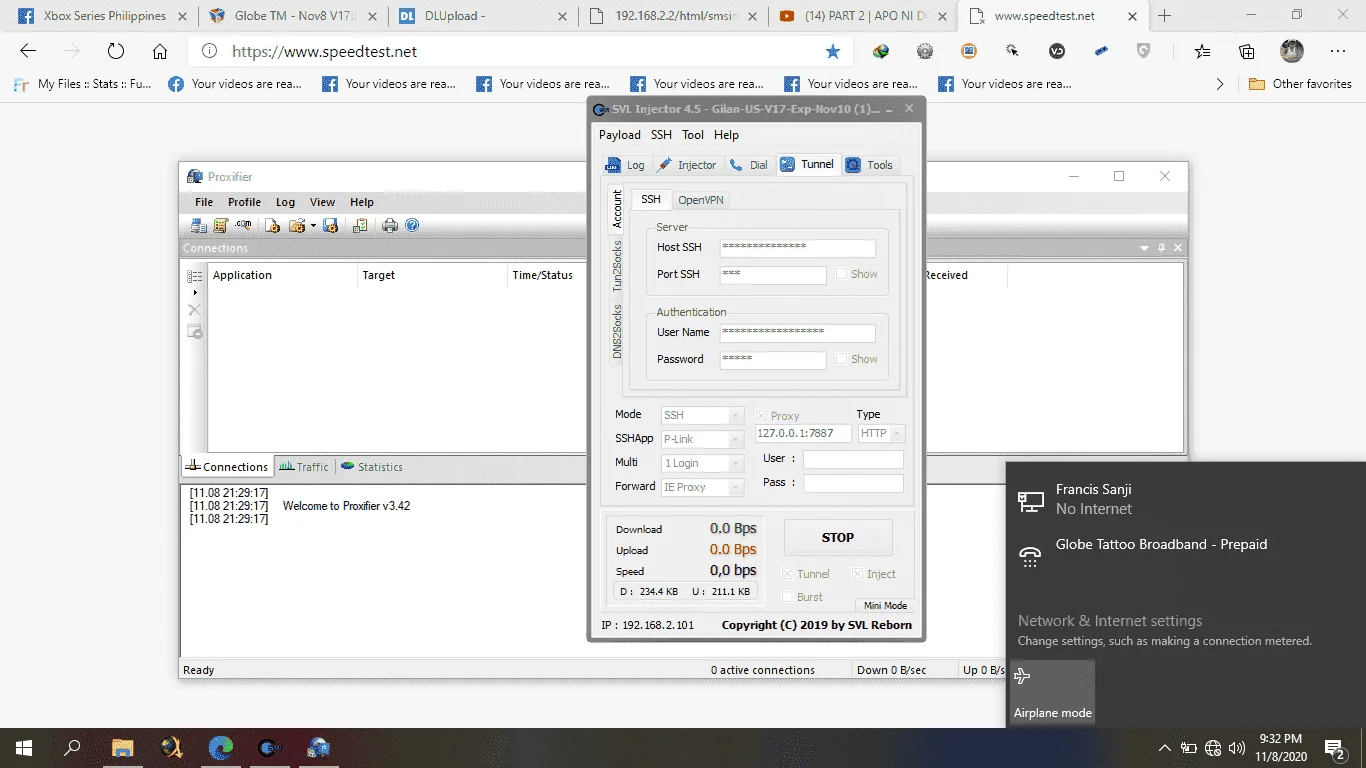Open the browser Settings and more menu

coord(1338,52)
